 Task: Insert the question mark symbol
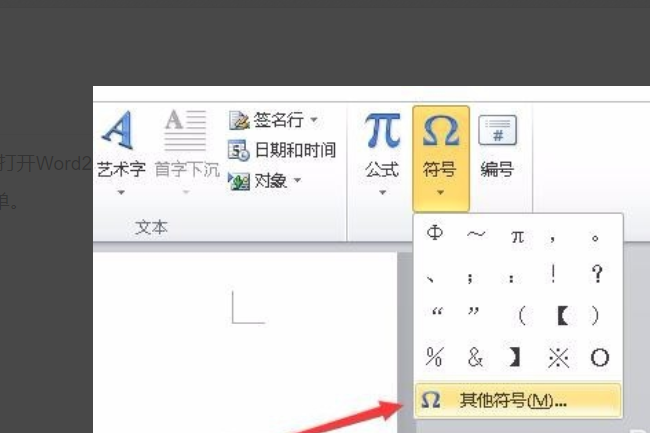click(x=597, y=274)
